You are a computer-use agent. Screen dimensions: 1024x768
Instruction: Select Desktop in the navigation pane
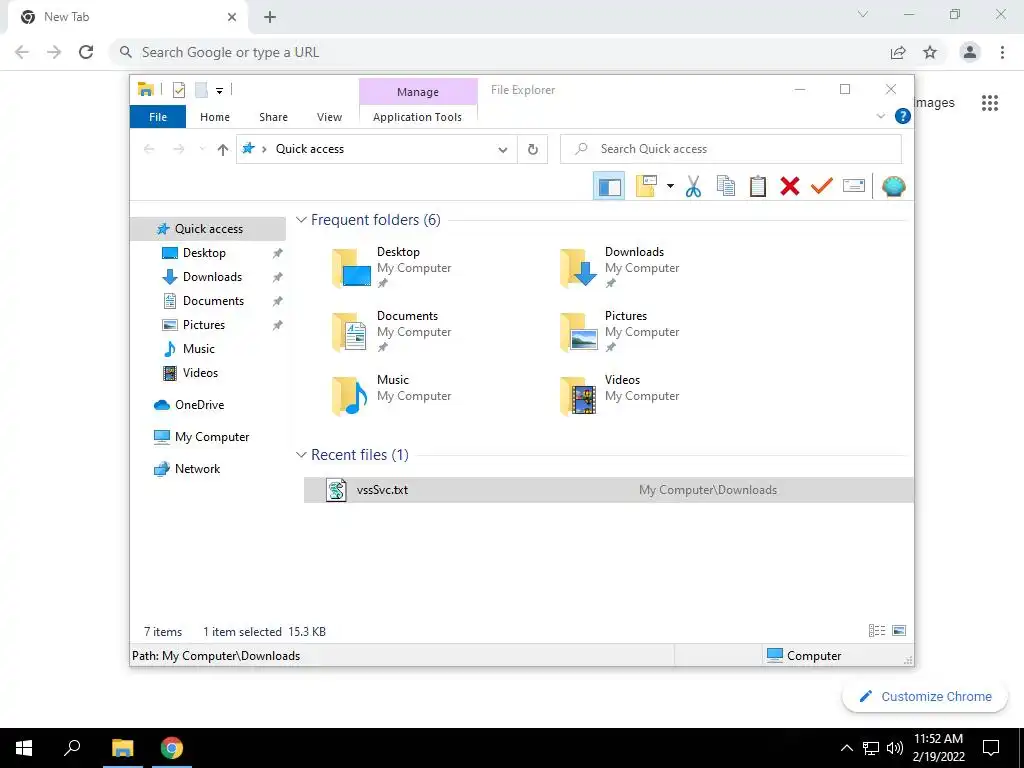click(x=203, y=253)
